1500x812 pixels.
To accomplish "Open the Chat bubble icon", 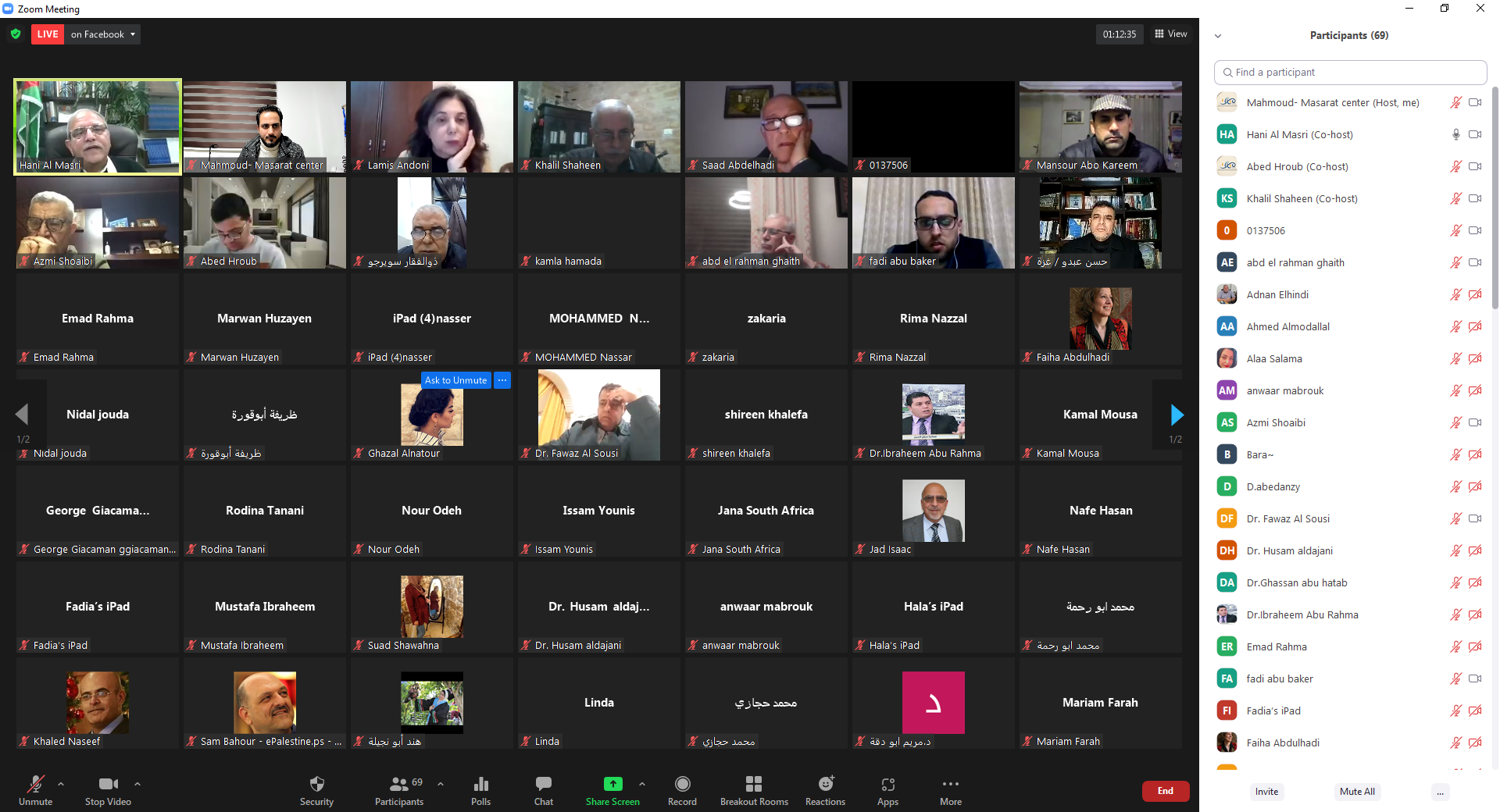I will coord(543,785).
